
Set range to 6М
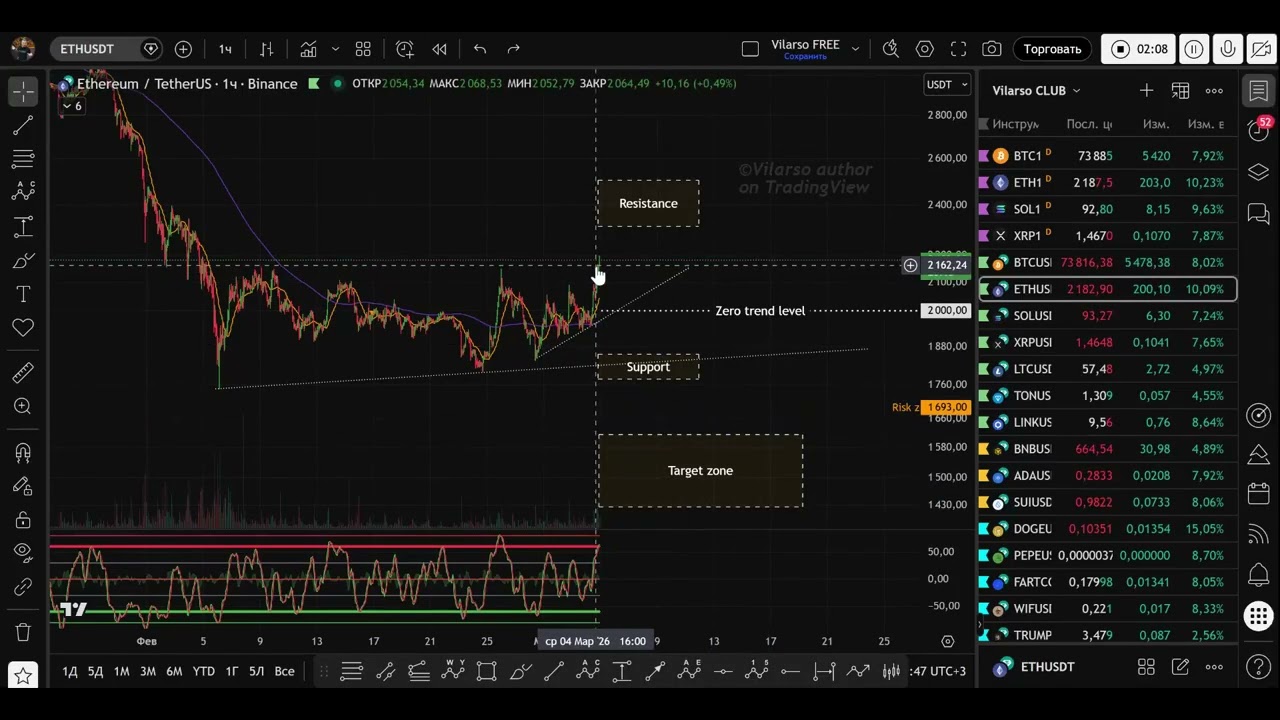(x=174, y=671)
